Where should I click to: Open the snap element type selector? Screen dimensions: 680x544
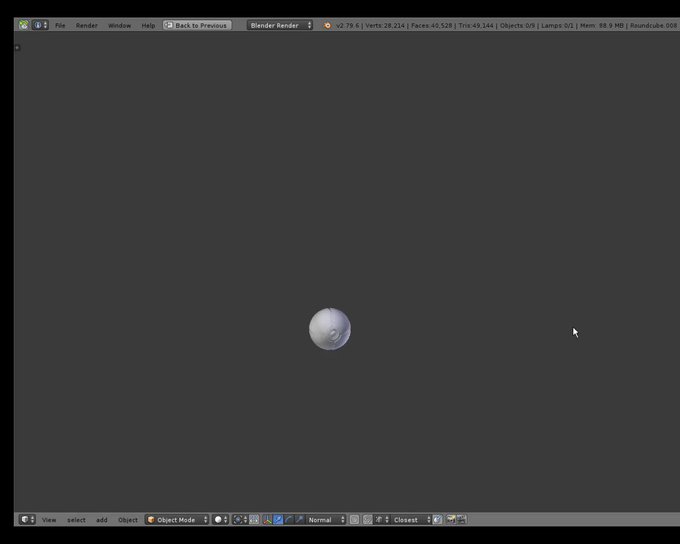382,520
